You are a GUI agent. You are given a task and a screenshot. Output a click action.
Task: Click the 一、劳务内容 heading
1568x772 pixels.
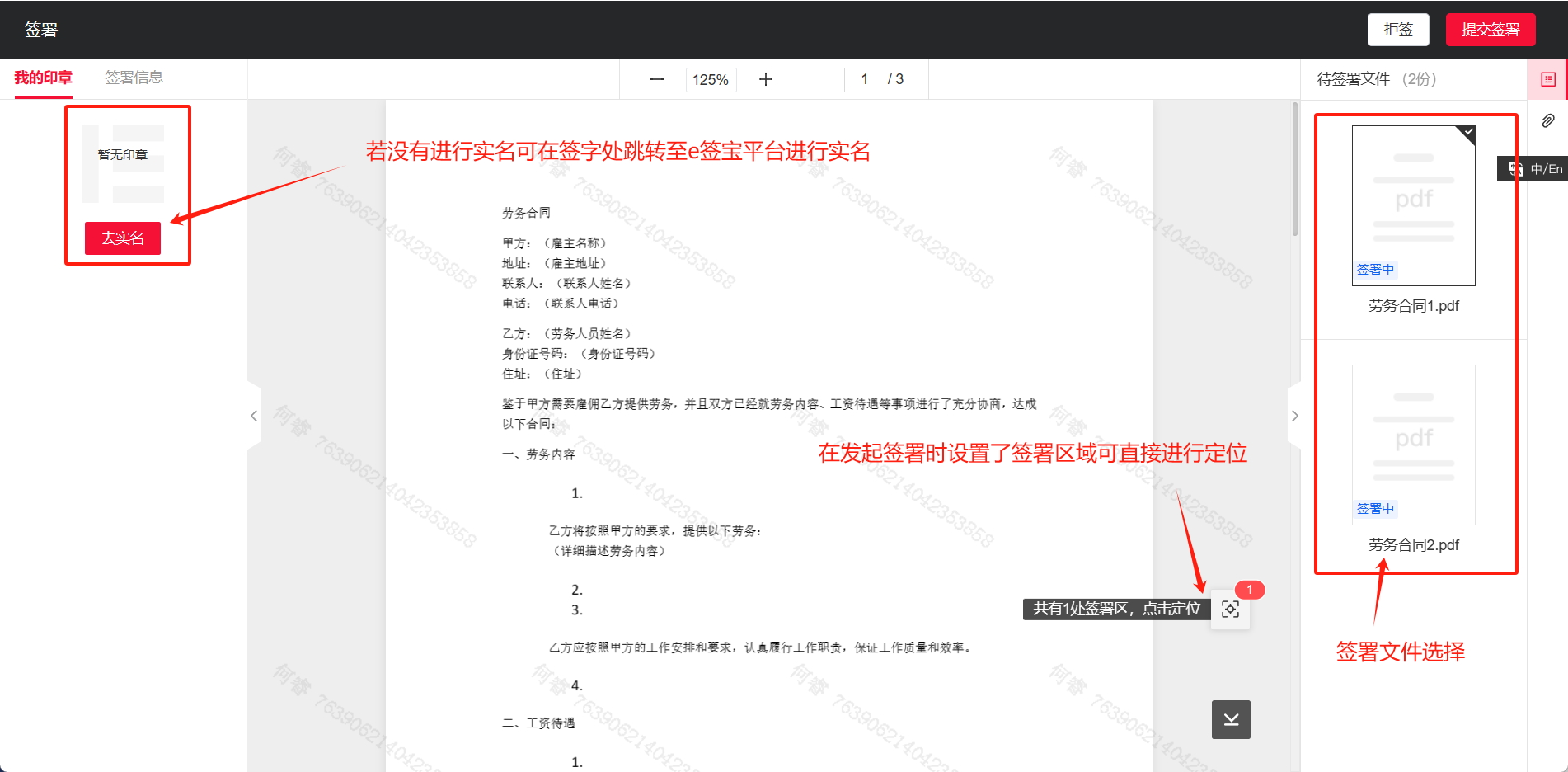coord(538,454)
